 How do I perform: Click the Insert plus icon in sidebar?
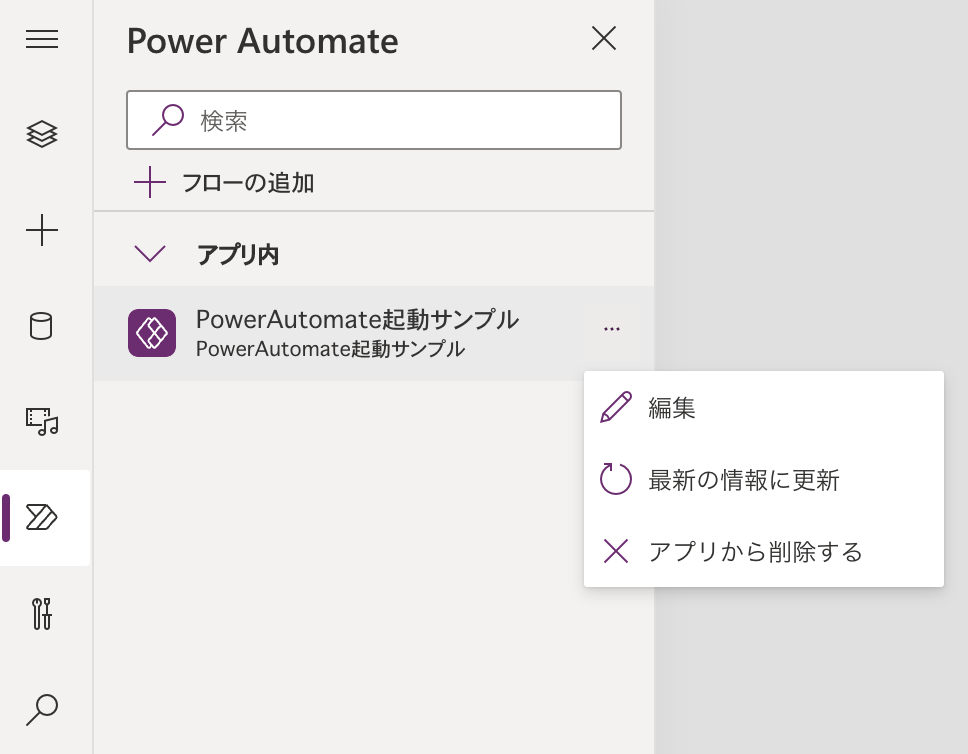coord(42,230)
